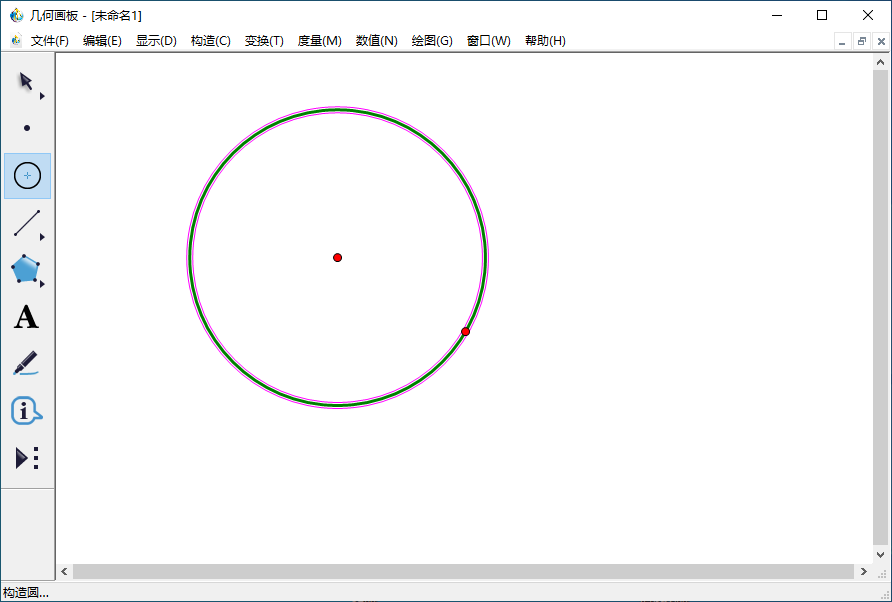Restore the document child window

[862, 42]
